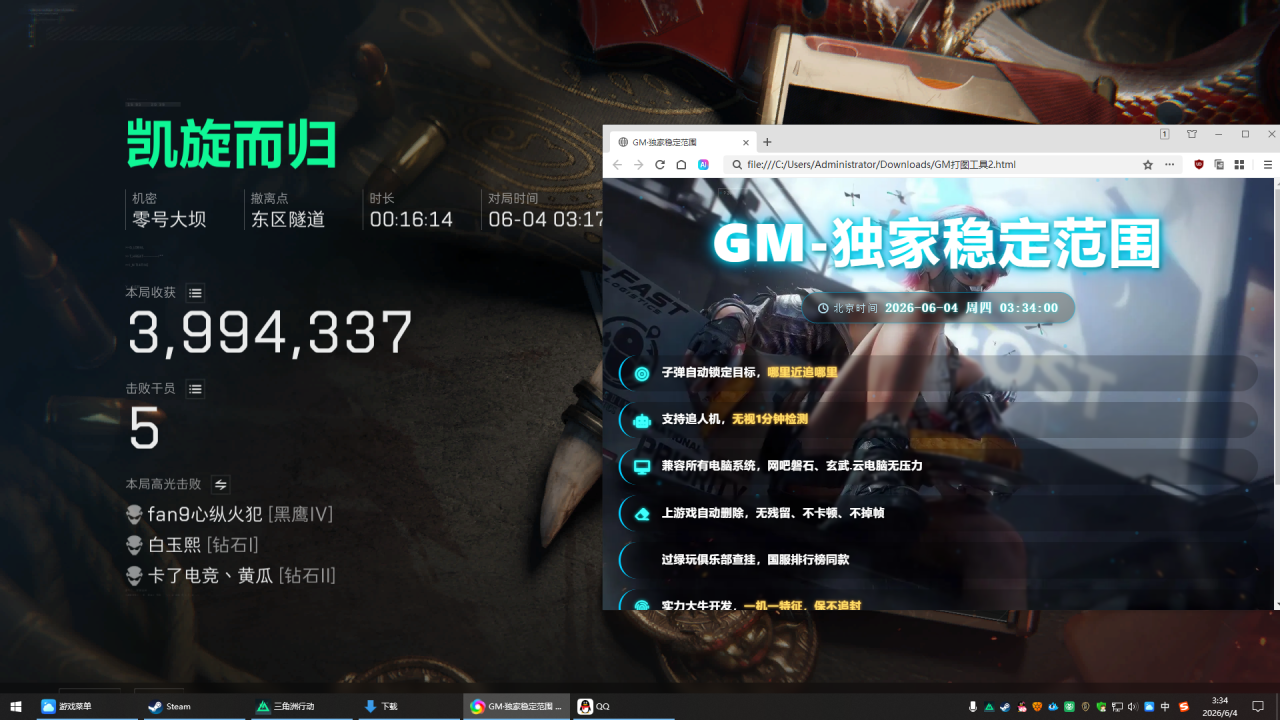Screen dimensions: 1280x720
Task: Open the Windows Start menu
Action: [16, 706]
